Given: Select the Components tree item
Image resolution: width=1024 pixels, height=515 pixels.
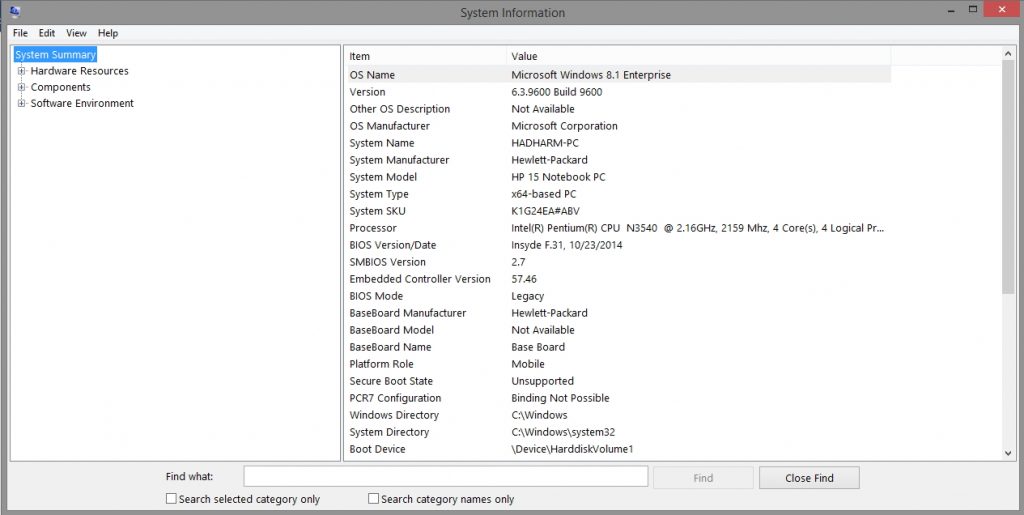Looking at the screenshot, I should click(61, 87).
